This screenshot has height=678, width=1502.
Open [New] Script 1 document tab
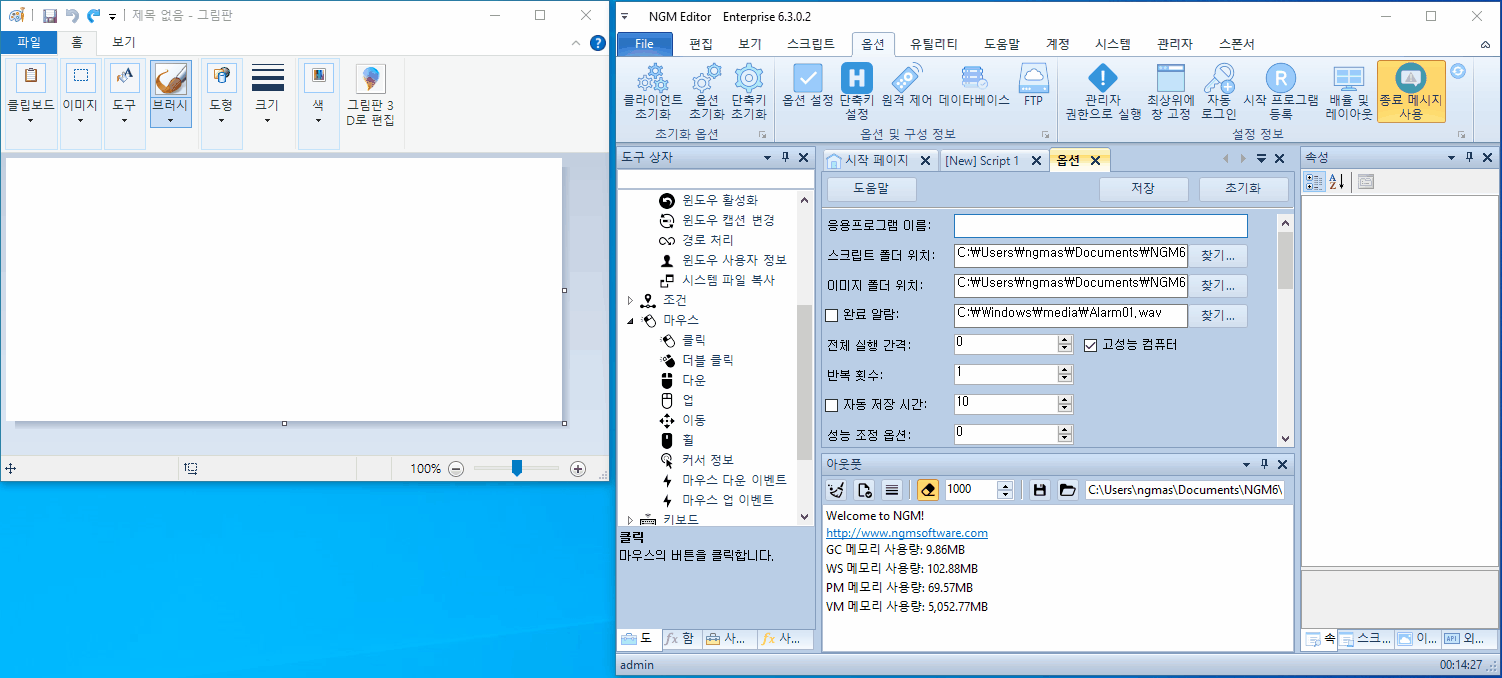click(982, 160)
